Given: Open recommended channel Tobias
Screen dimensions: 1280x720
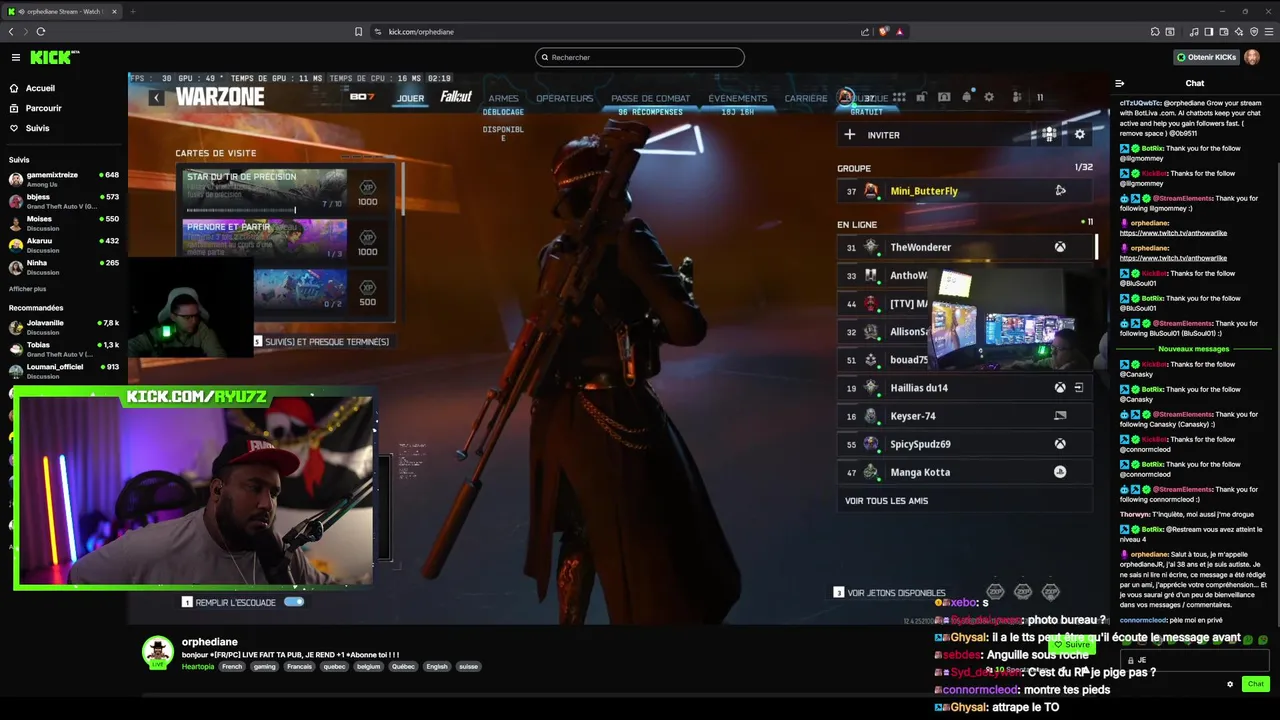Looking at the screenshot, I should coord(64,349).
